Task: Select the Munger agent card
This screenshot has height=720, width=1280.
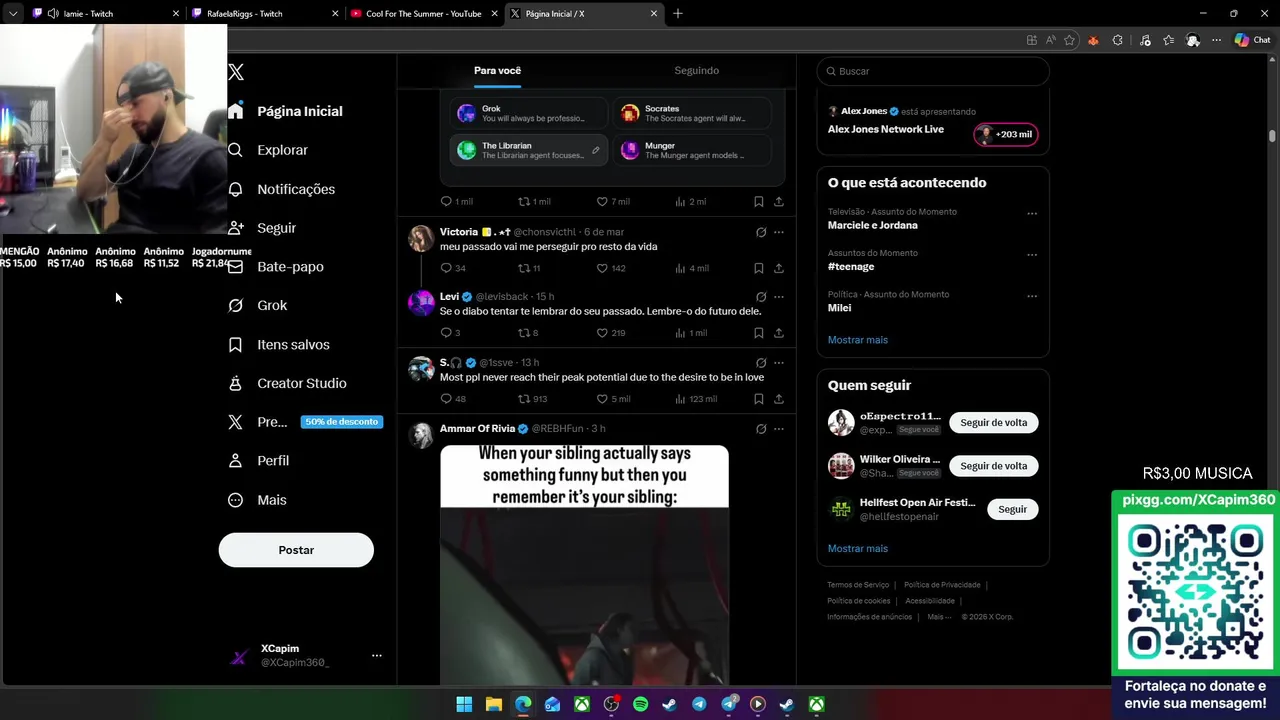Action: point(692,150)
